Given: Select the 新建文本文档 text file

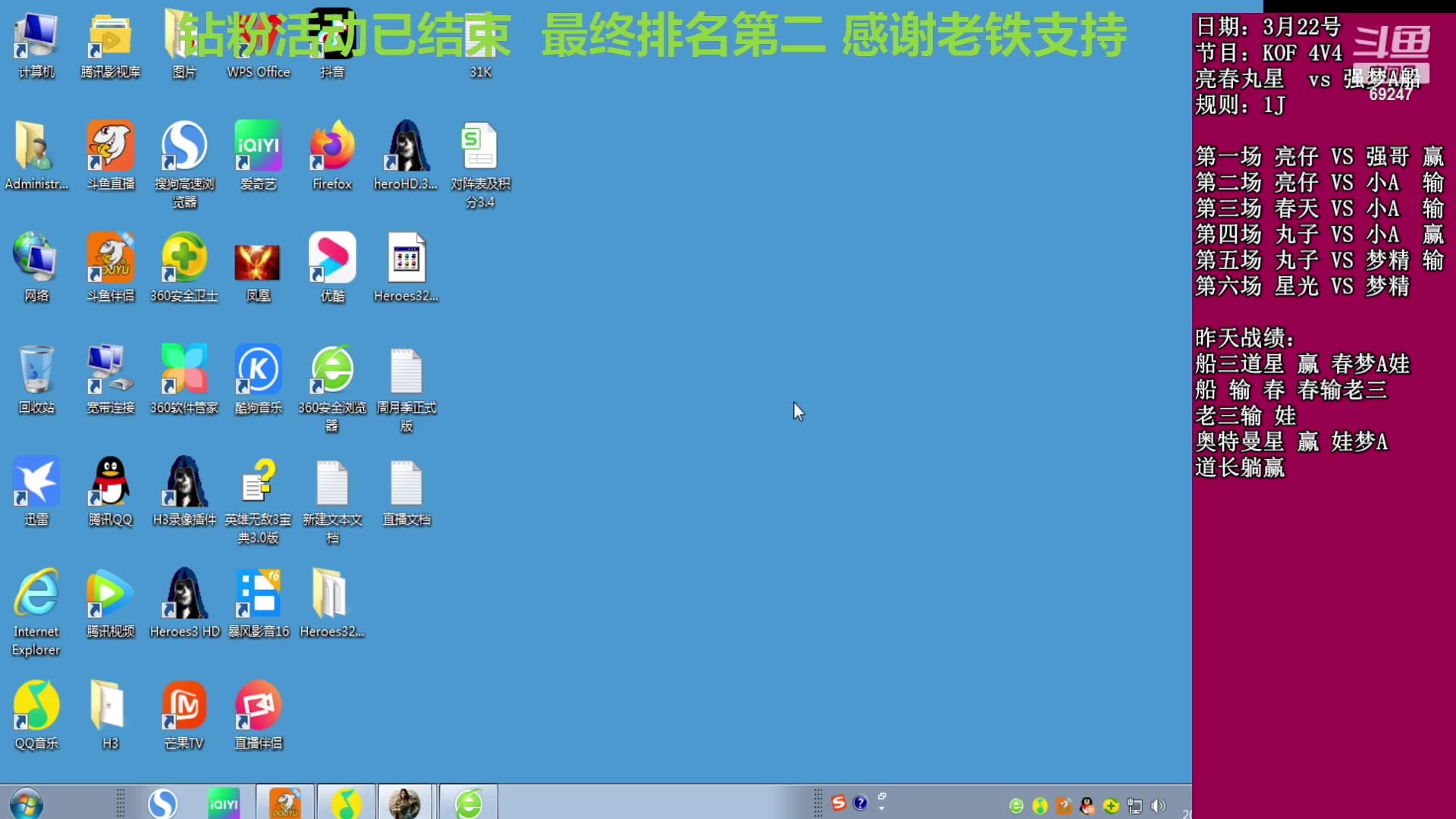Looking at the screenshot, I should (332, 500).
